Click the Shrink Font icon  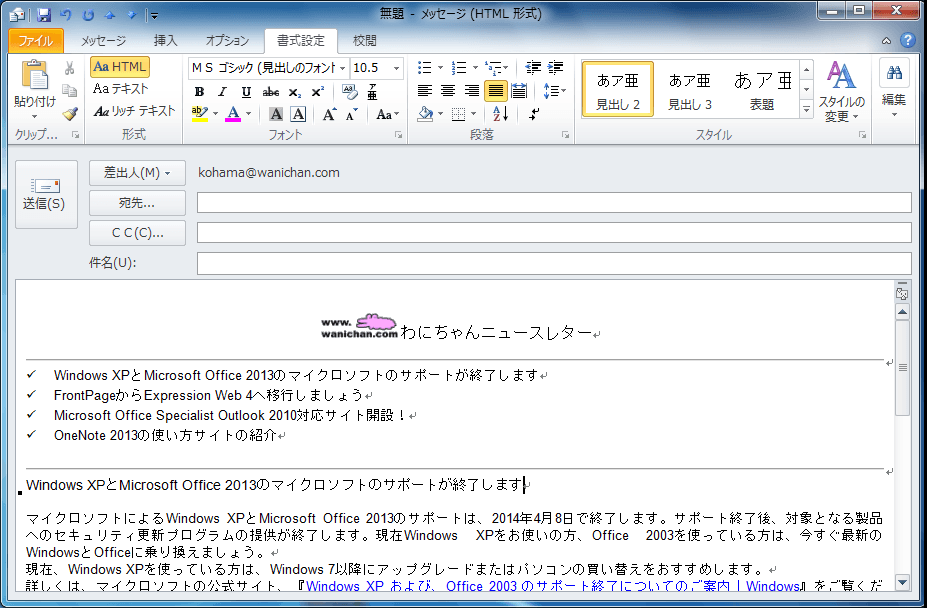pos(352,114)
